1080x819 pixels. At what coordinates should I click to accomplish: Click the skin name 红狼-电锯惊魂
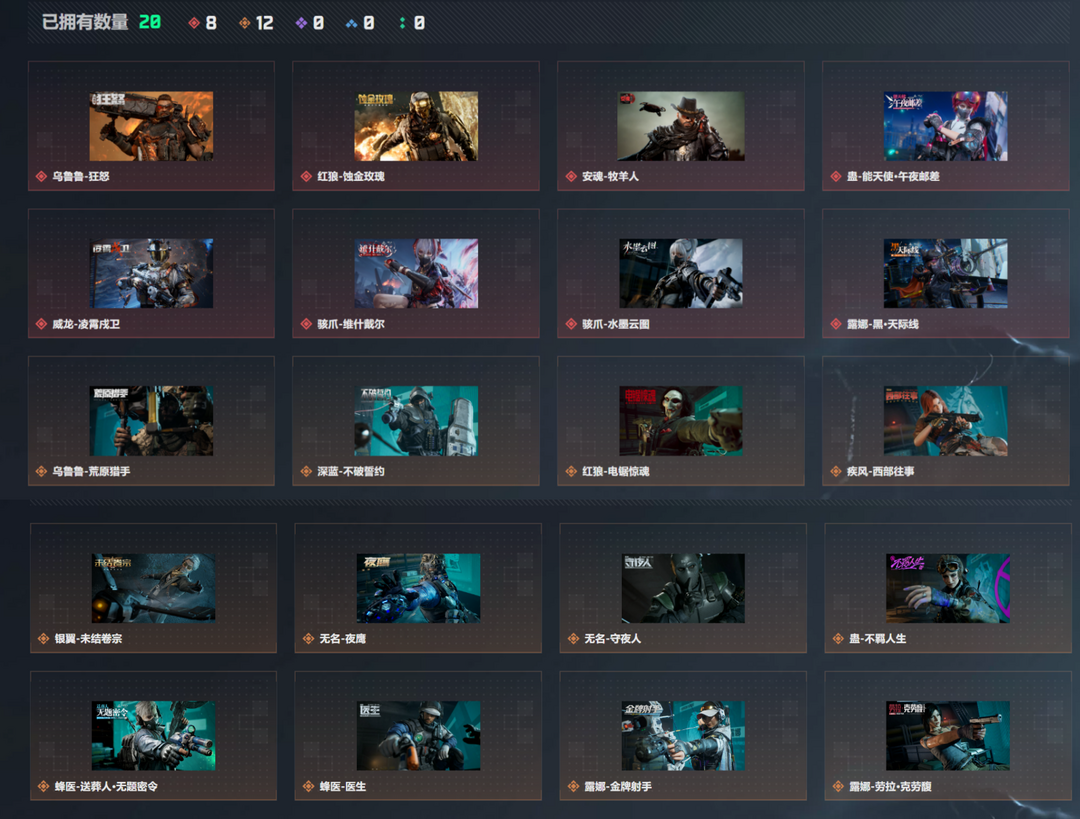616,471
